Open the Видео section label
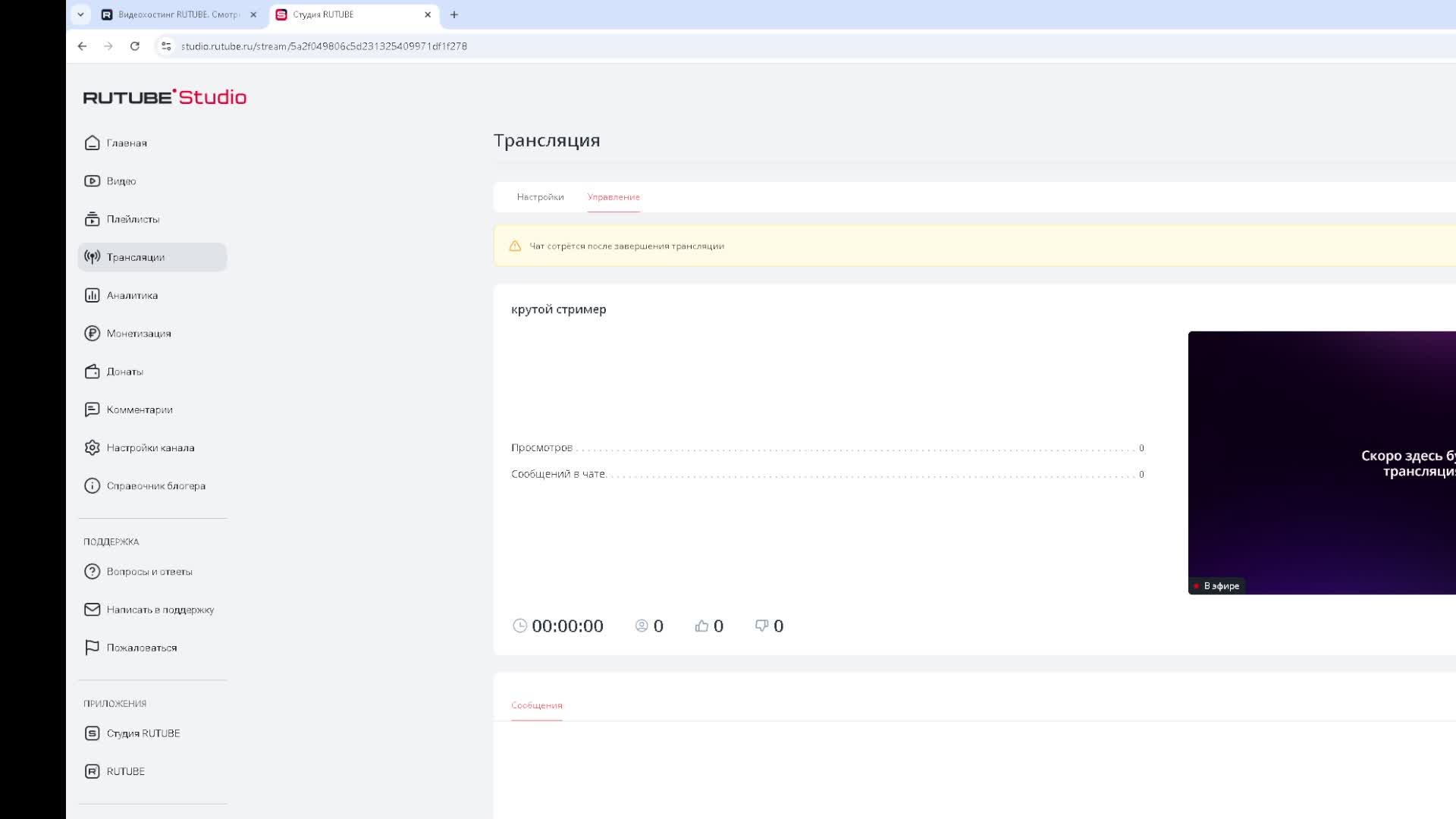 121,181
